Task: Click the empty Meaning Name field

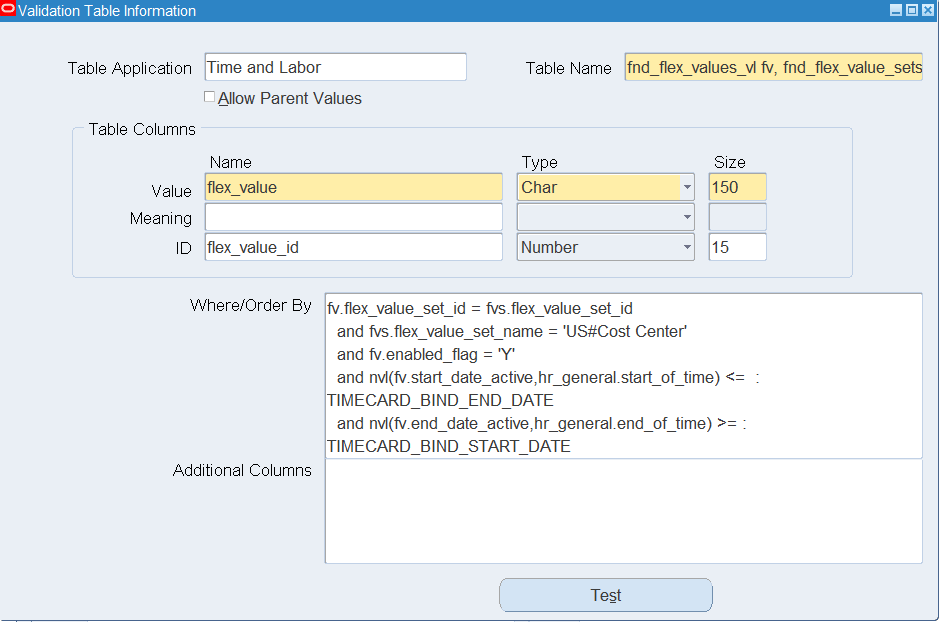Action: coord(353,217)
